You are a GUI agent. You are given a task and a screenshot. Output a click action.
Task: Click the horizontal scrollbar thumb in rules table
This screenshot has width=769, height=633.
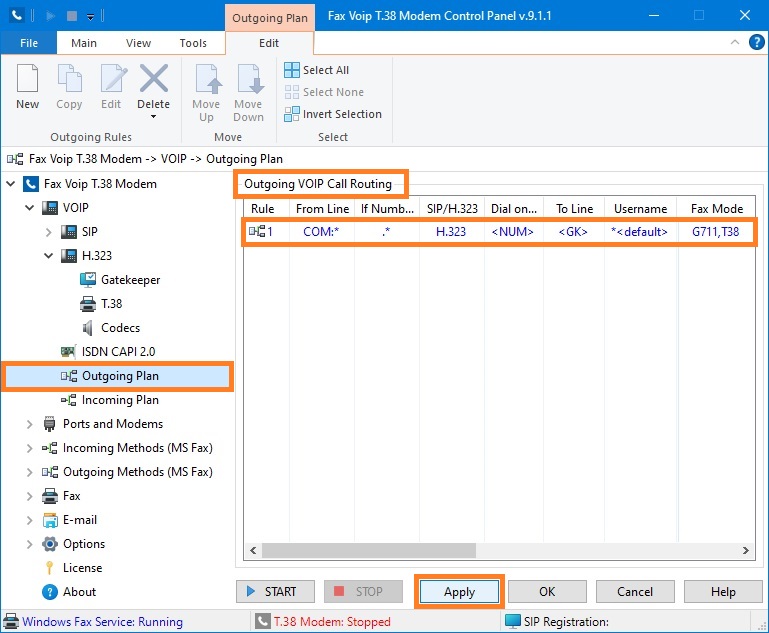[x=369, y=551]
